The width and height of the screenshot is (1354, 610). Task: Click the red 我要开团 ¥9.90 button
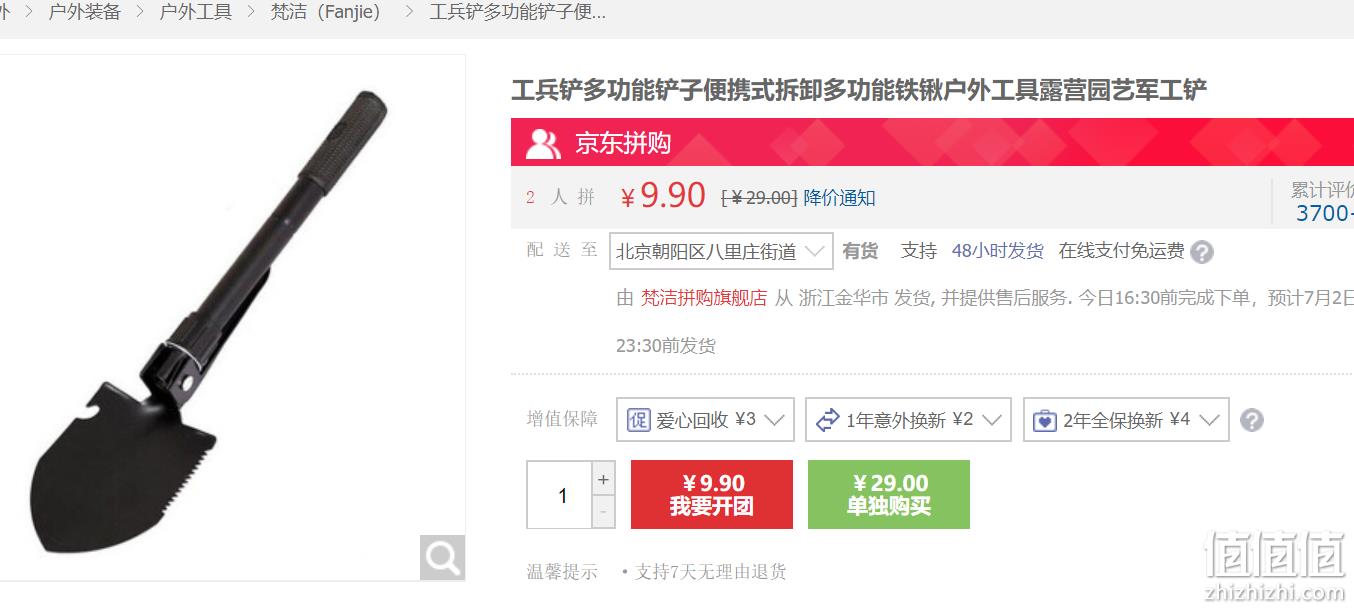[x=712, y=494]
